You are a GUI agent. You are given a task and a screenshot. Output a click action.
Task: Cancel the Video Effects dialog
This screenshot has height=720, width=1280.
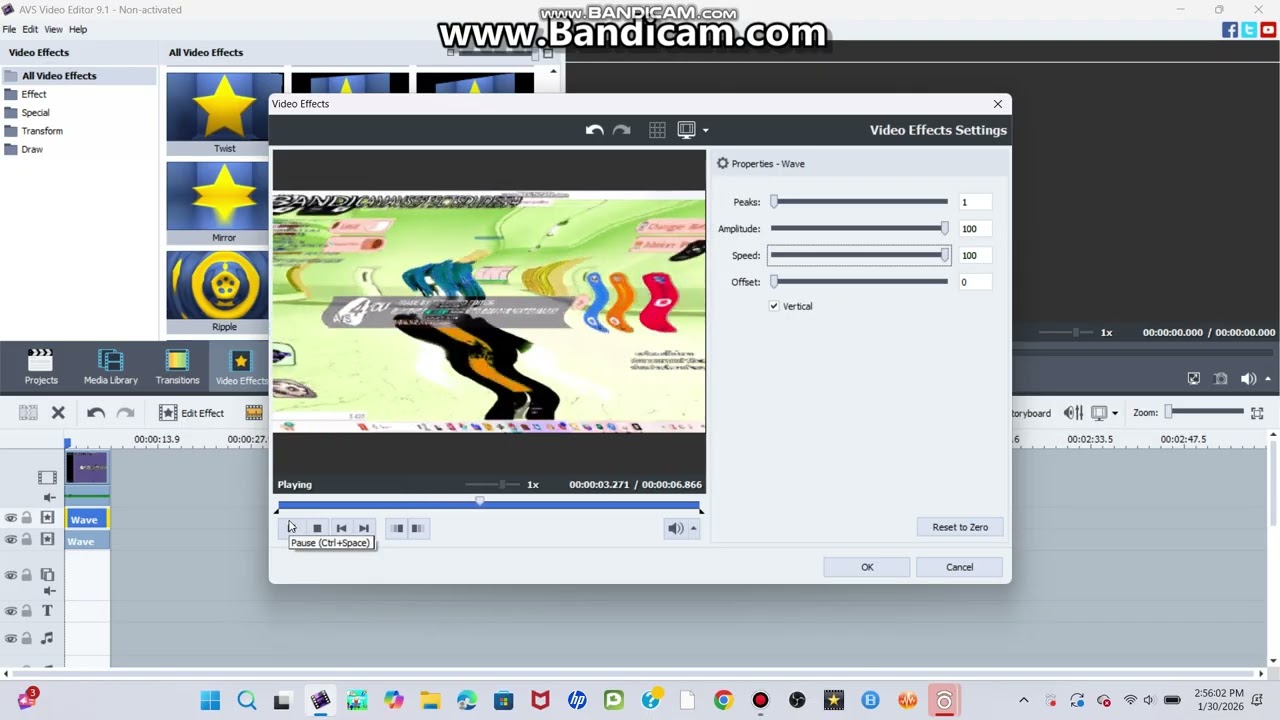(959, 567)
